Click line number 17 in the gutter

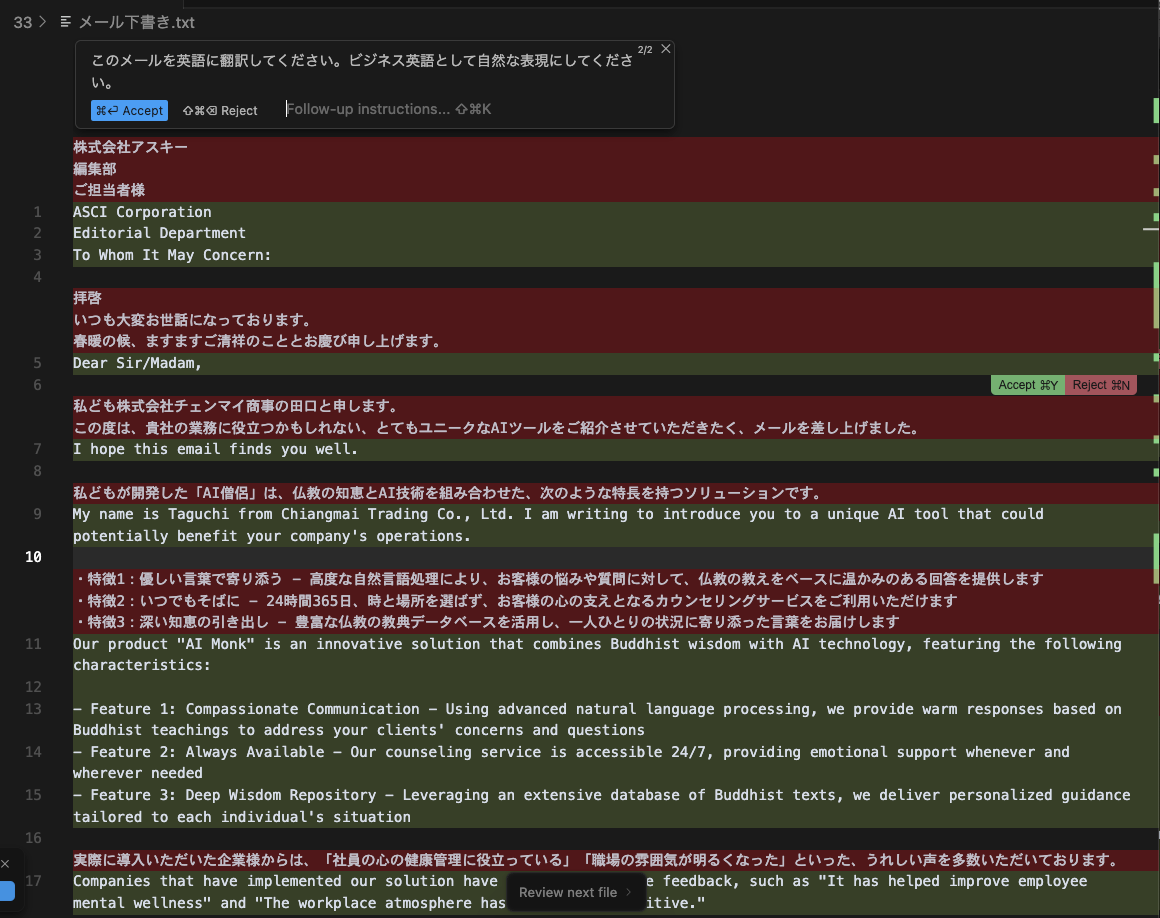(33, 881)
